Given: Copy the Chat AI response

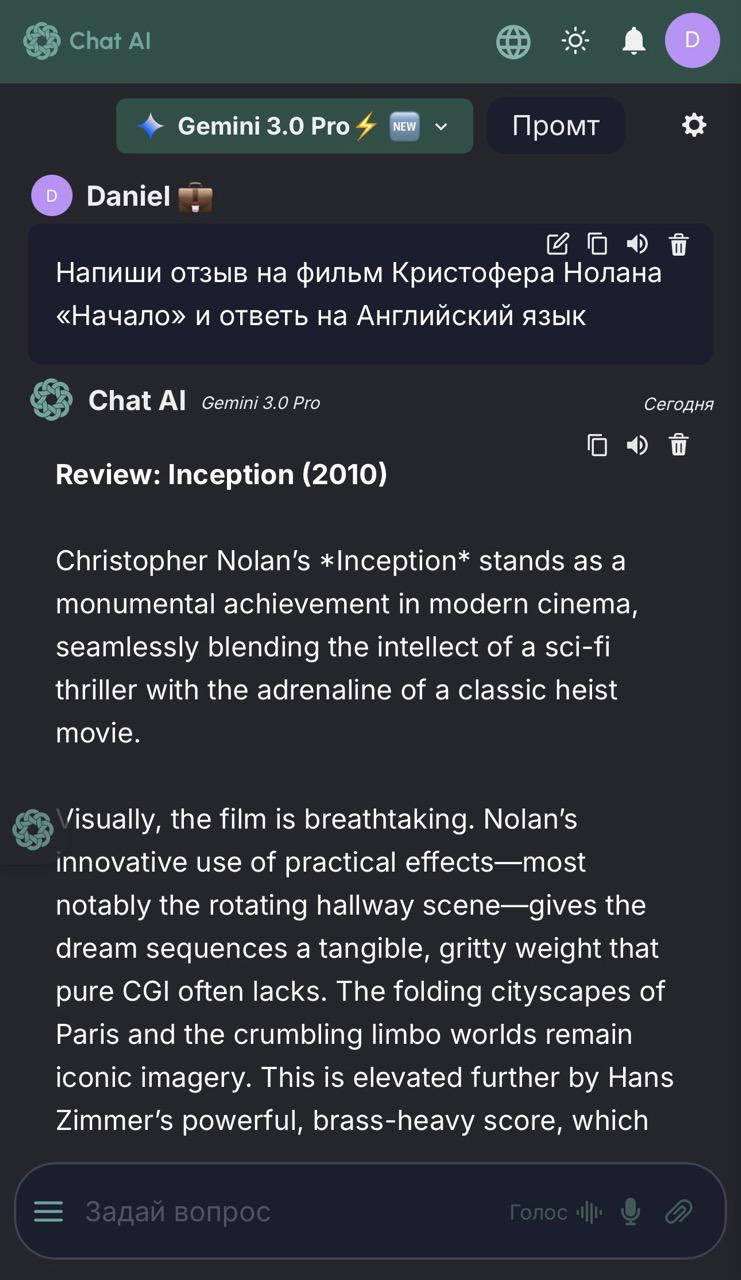Looking at the screenshot, I should 597,445.
